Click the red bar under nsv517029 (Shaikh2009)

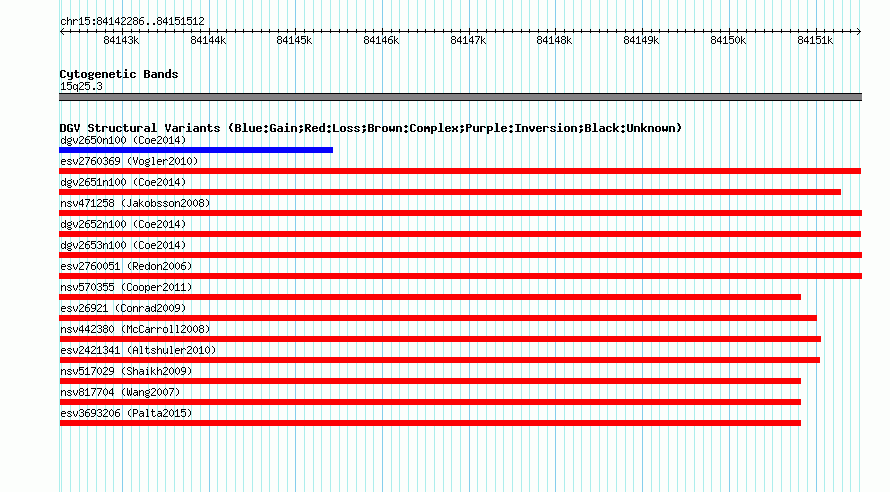click(430, 381)
